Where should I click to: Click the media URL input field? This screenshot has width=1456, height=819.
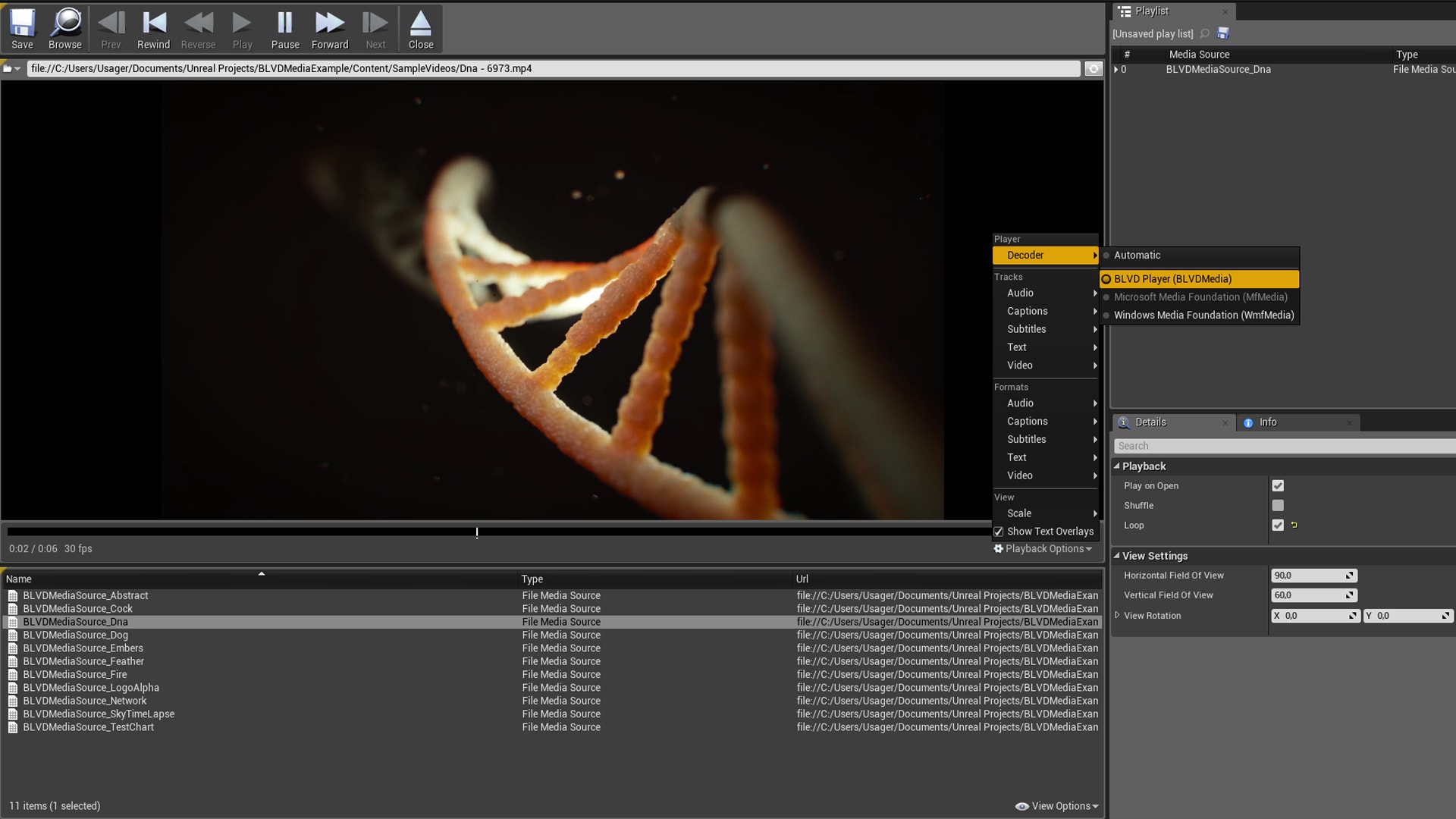[x=554, y=68]
